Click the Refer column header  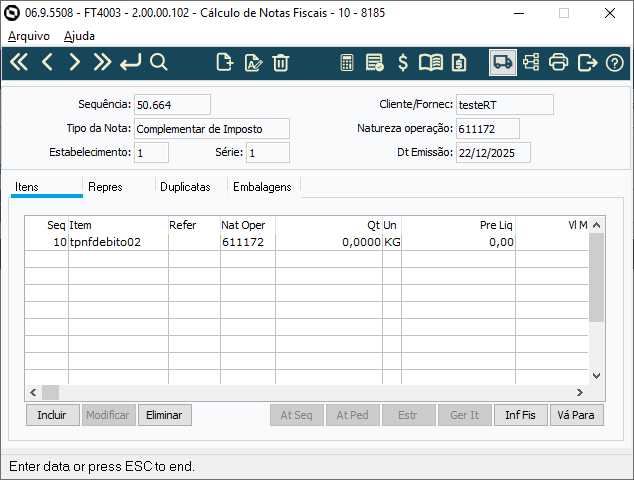(194, 225)
